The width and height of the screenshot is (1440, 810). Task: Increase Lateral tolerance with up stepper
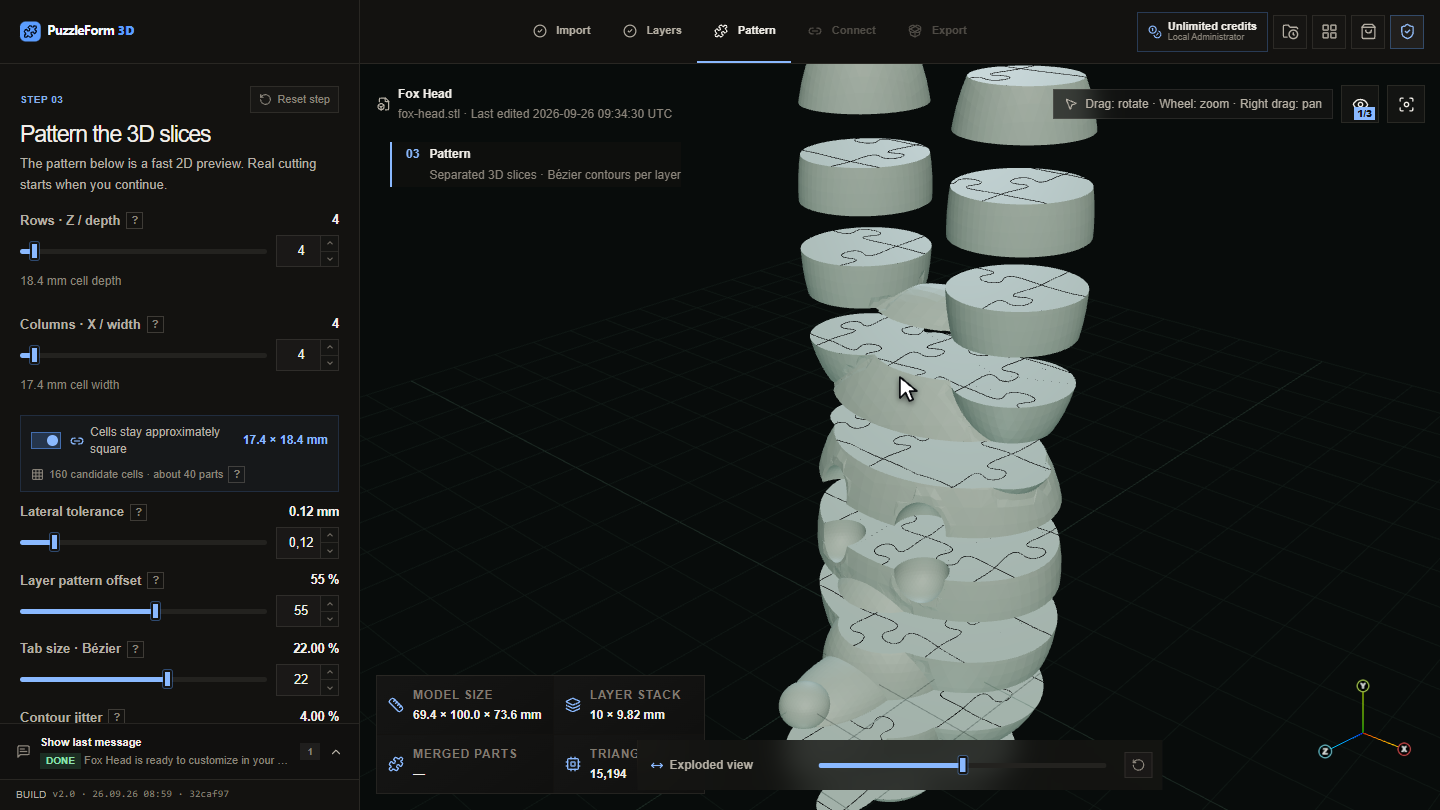click(329, 535)
